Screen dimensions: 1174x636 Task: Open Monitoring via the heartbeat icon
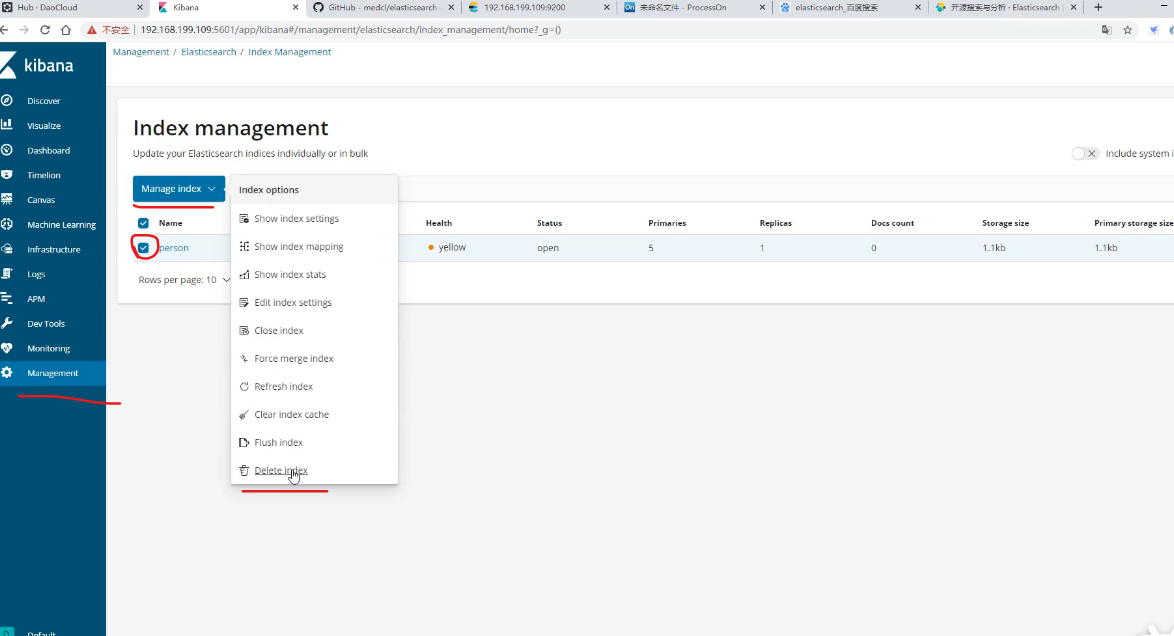click(7, 348)
